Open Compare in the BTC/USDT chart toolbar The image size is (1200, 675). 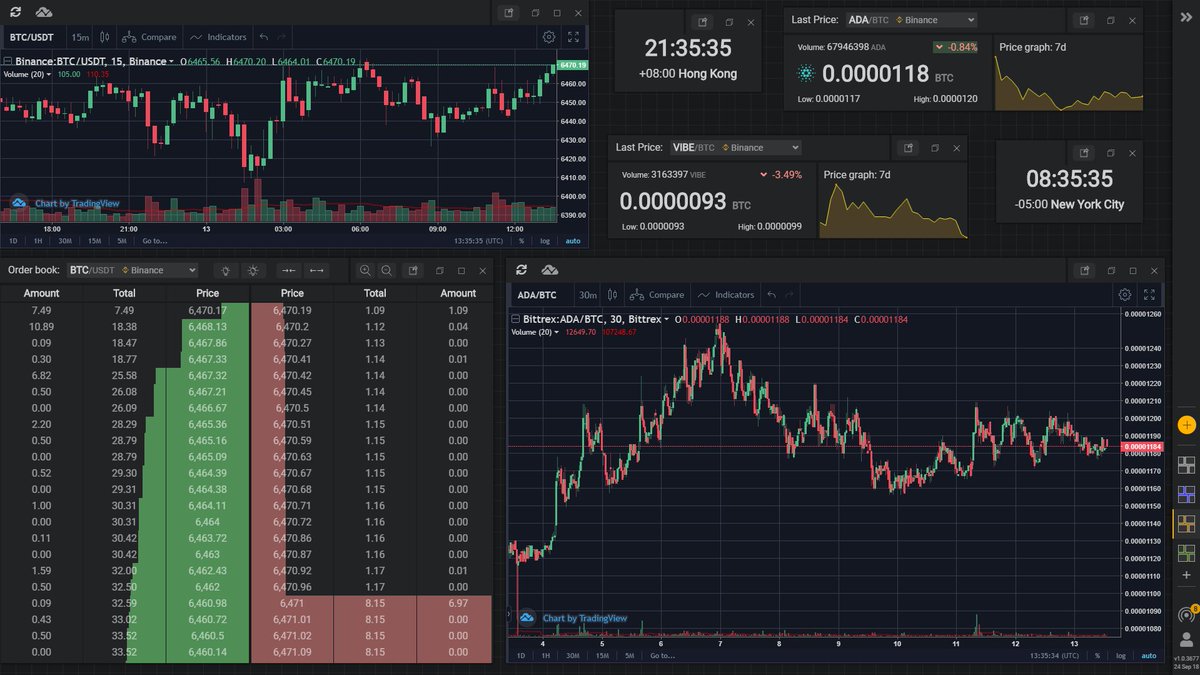click(149, 37)
